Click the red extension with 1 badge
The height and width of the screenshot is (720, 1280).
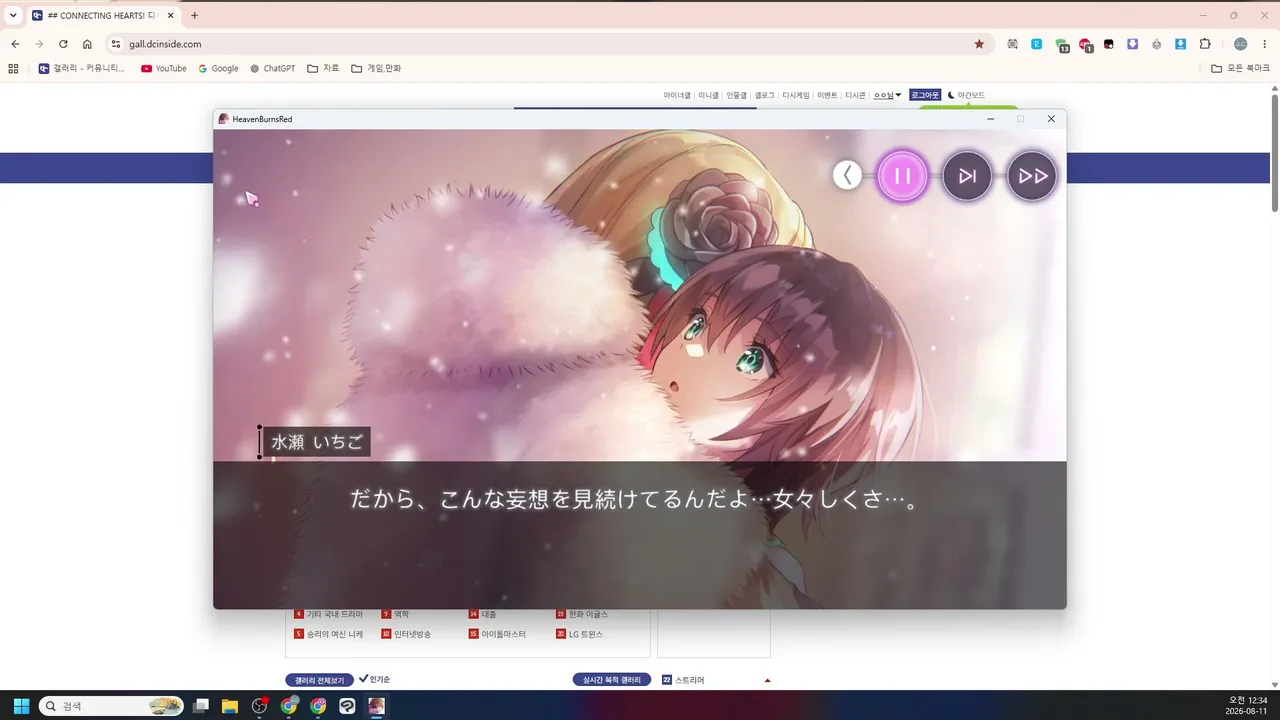tap(1086, 45)
